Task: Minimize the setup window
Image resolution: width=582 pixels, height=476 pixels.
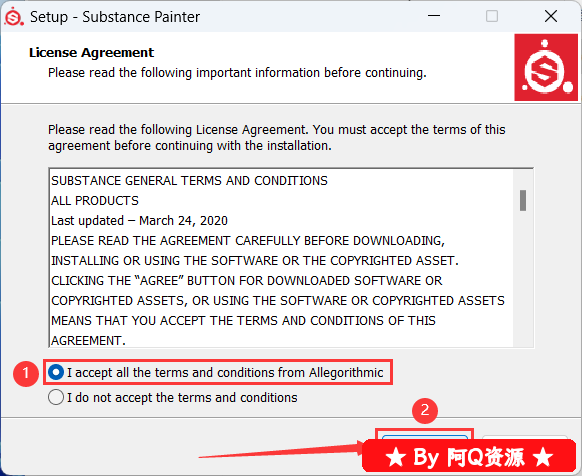Action: click(434, 16)
